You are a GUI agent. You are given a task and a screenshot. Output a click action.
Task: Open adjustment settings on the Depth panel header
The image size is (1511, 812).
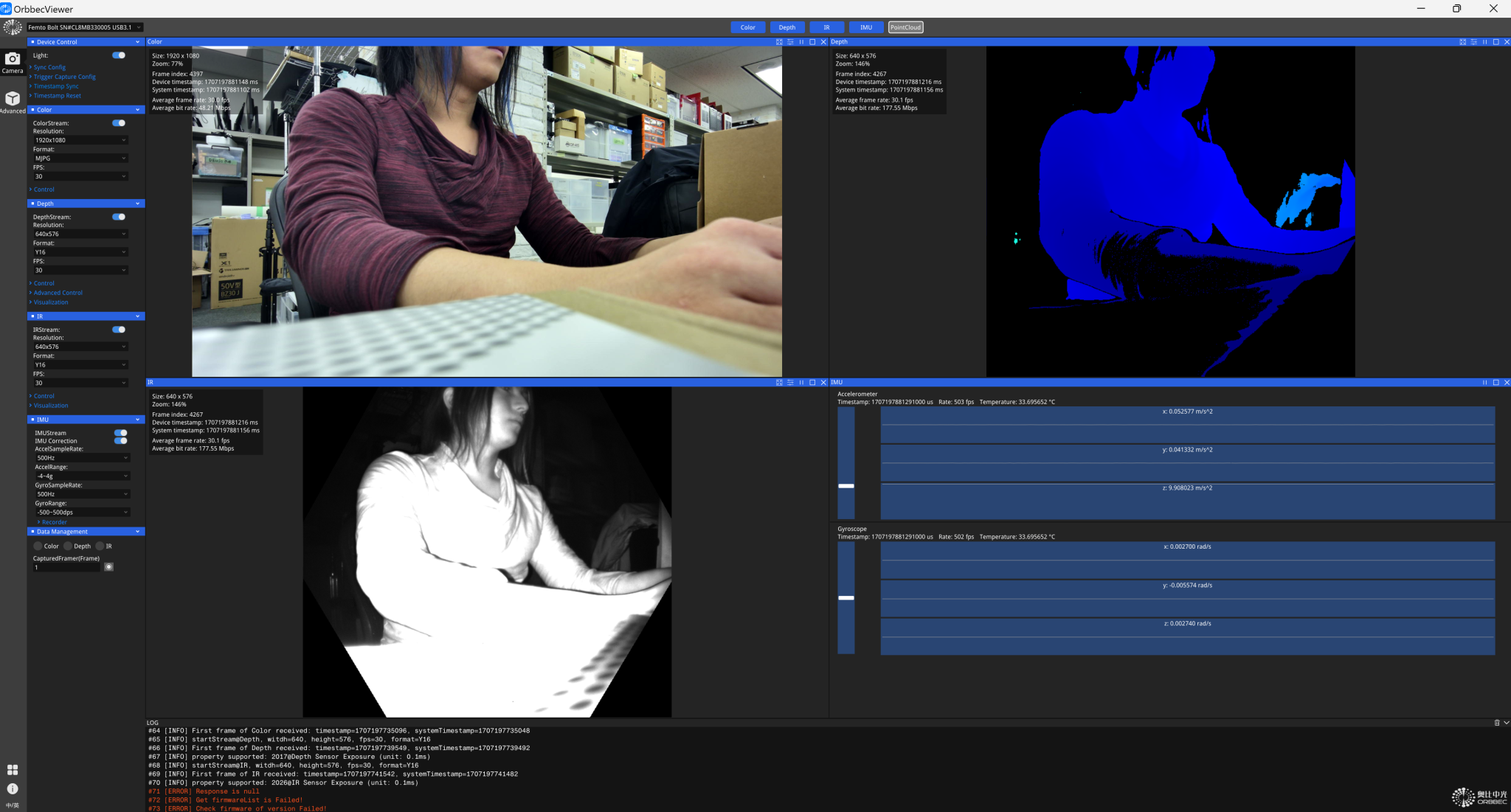[1473, 42]
